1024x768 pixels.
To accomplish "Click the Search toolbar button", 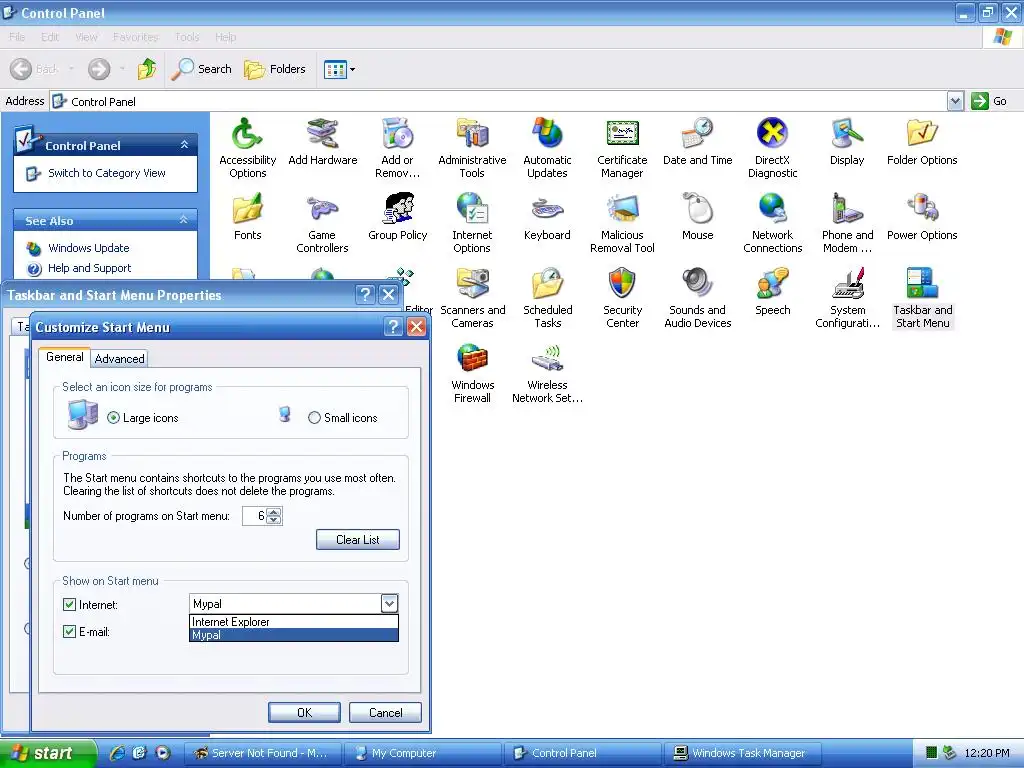I will coord(201,69).
